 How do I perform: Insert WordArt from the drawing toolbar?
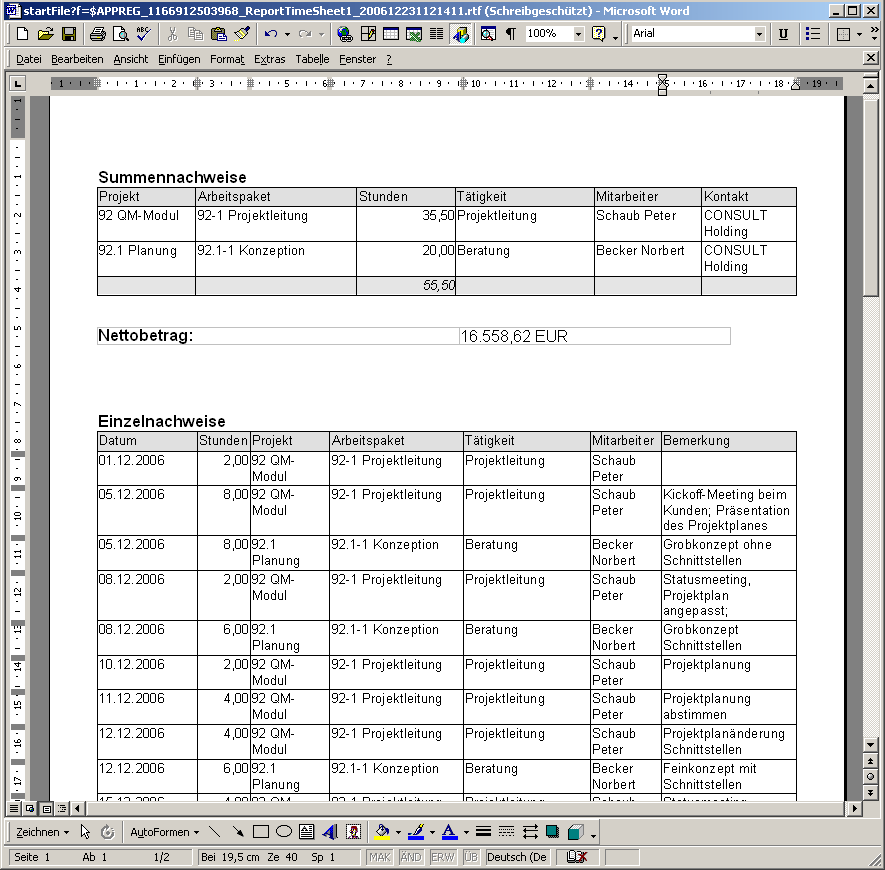[330, 831]
